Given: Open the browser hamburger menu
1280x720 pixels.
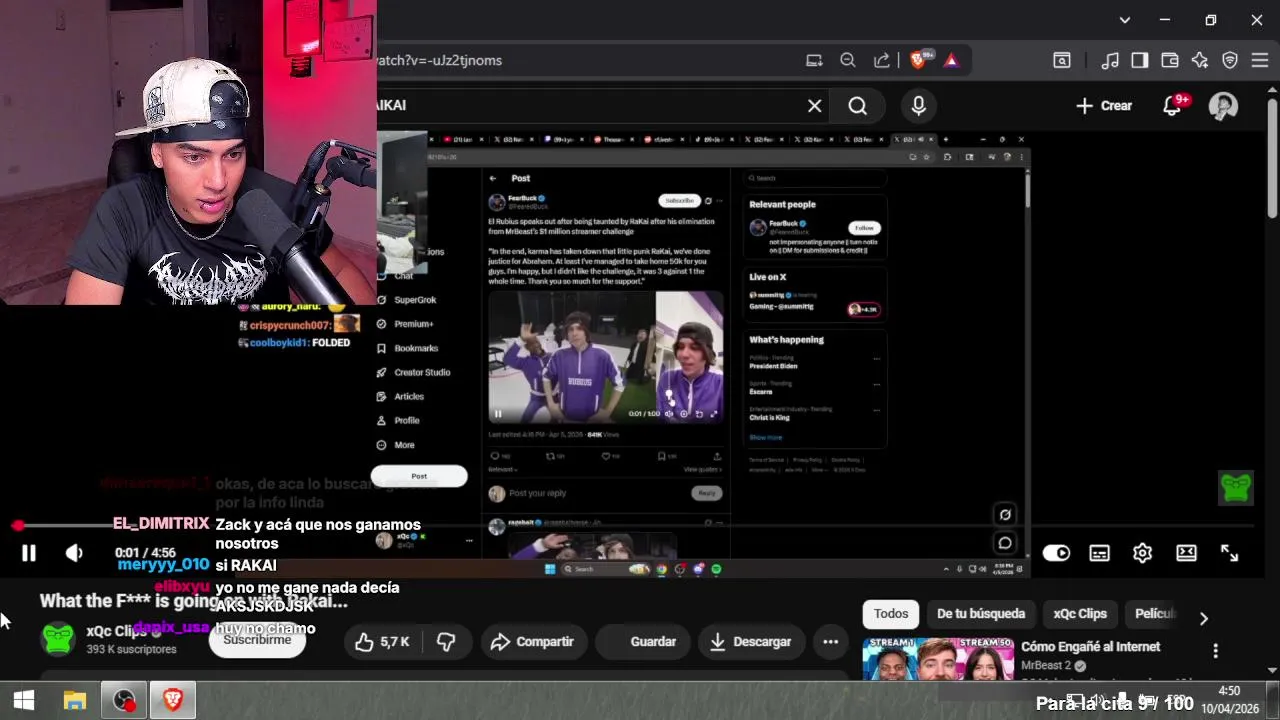Looking at the screenshot, I should pyautogui.click(x=1259, y=60).
